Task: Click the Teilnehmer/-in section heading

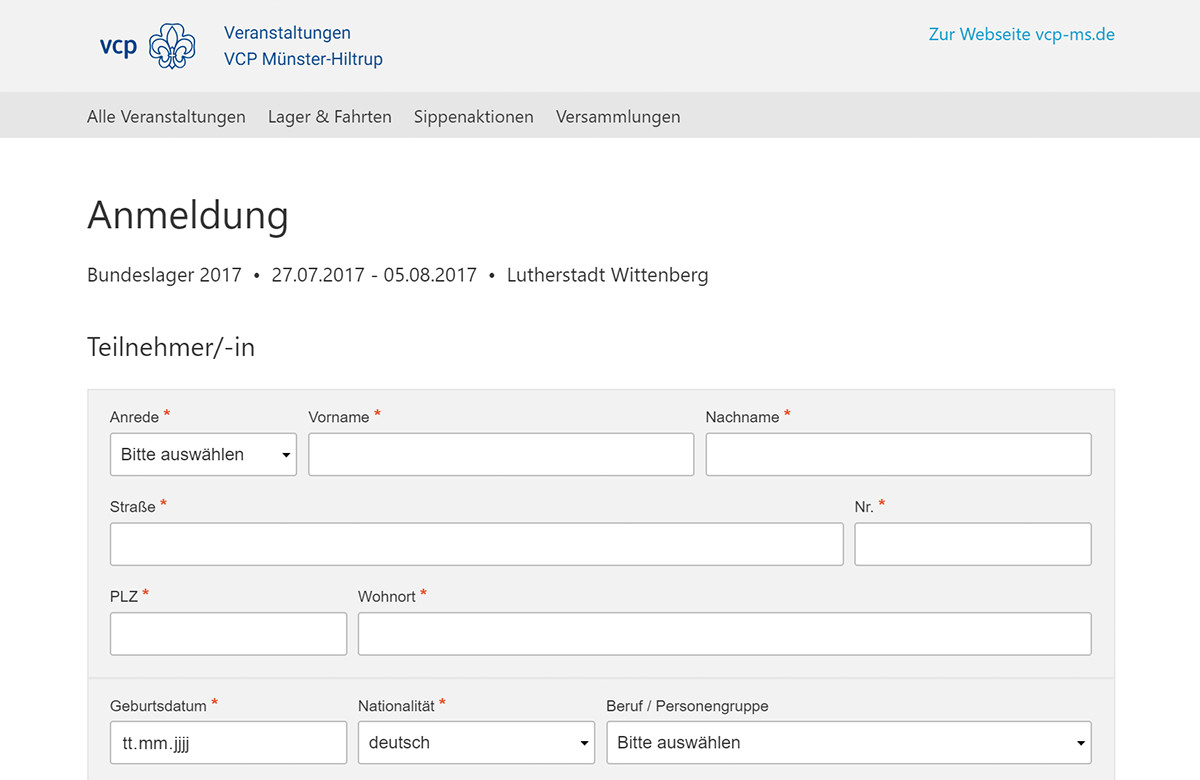Action: click(171, 347)
